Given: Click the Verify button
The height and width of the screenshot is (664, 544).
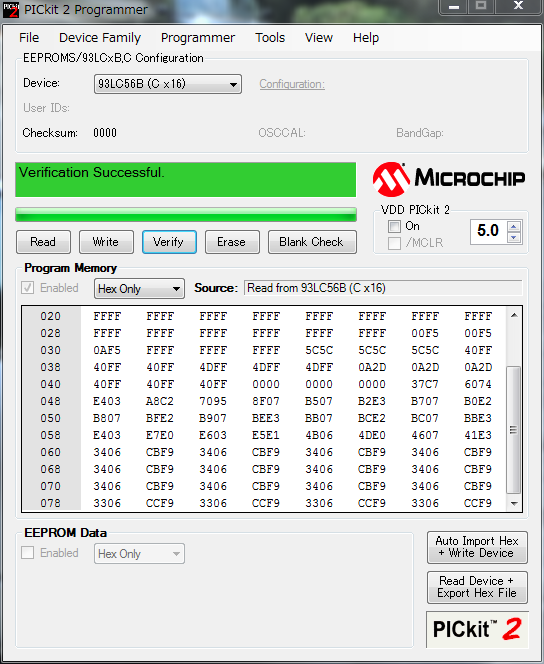Looking at the screenshot, I should pyautogui.click(x=169, y=242).
